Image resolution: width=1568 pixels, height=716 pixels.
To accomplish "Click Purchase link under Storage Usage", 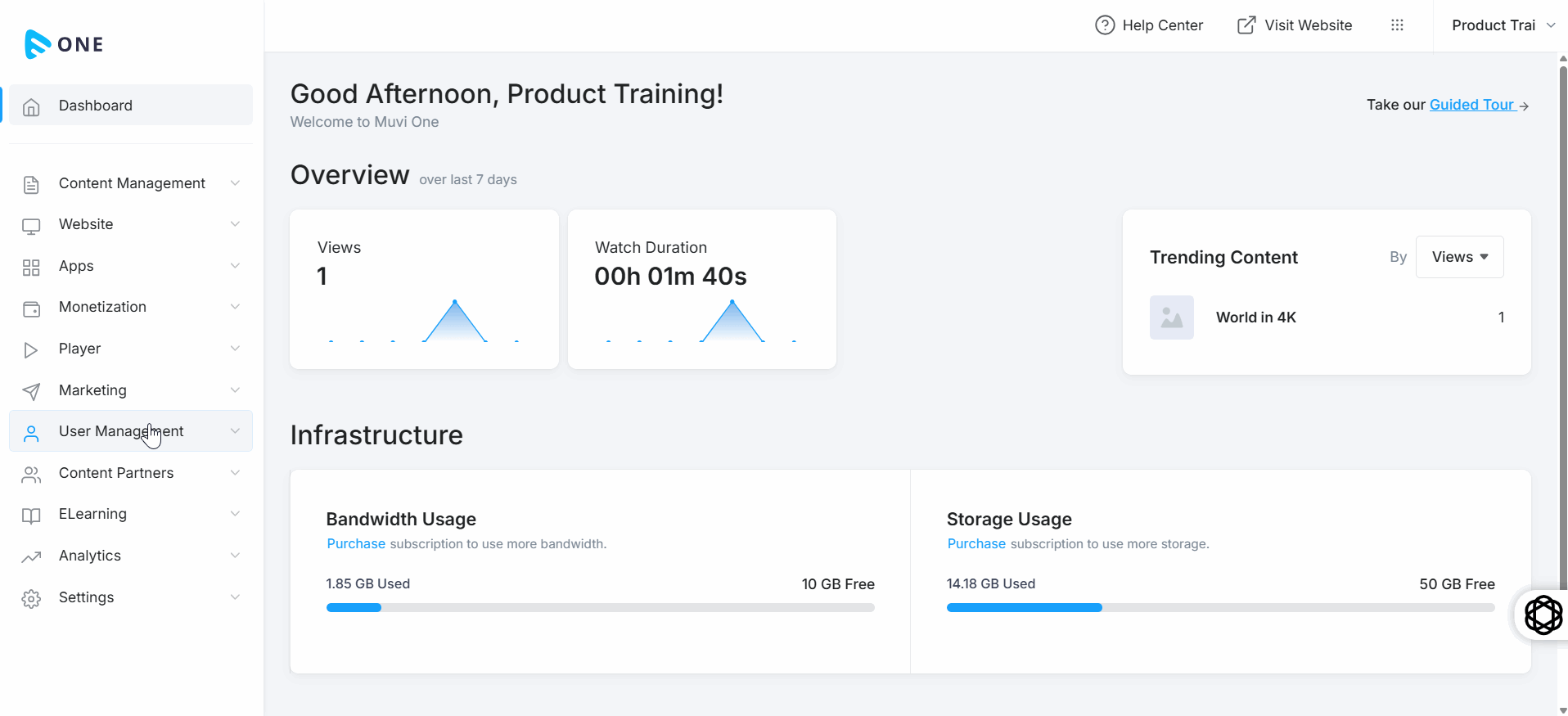I will tap(976, 543).
